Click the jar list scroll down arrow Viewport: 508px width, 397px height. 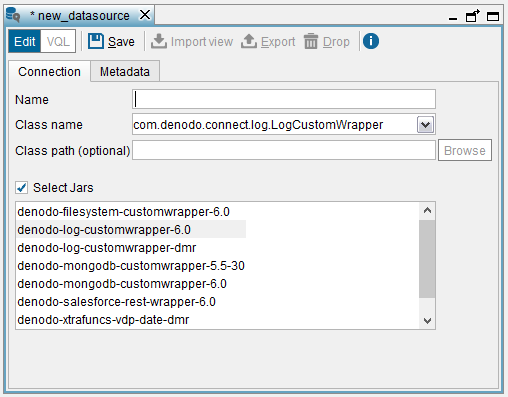[427, 321]
